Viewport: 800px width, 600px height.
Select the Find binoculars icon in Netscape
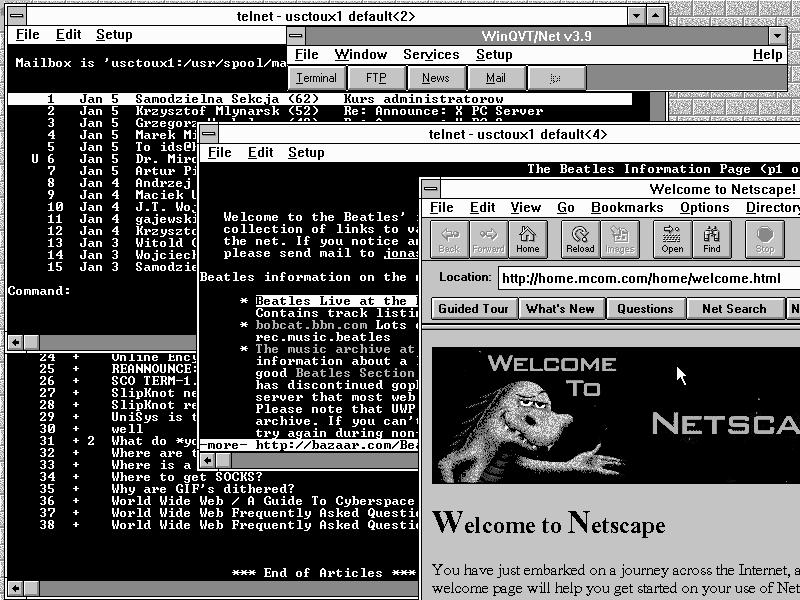711,239
